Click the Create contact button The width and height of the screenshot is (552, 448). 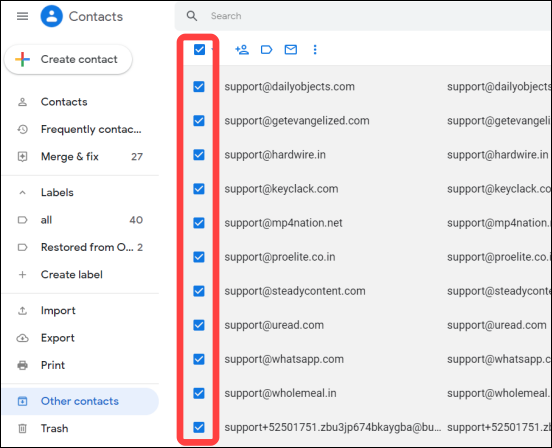click(x=68, y=59)
